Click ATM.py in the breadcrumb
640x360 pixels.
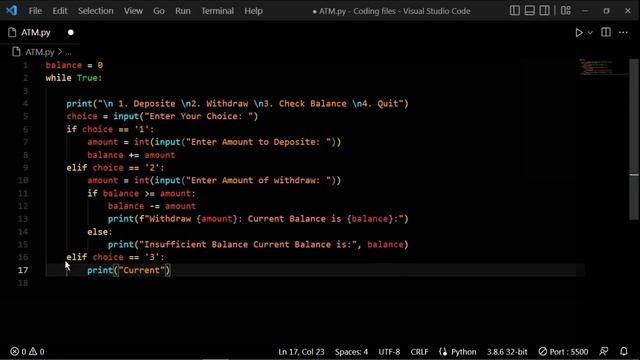(x=40, y=52)
